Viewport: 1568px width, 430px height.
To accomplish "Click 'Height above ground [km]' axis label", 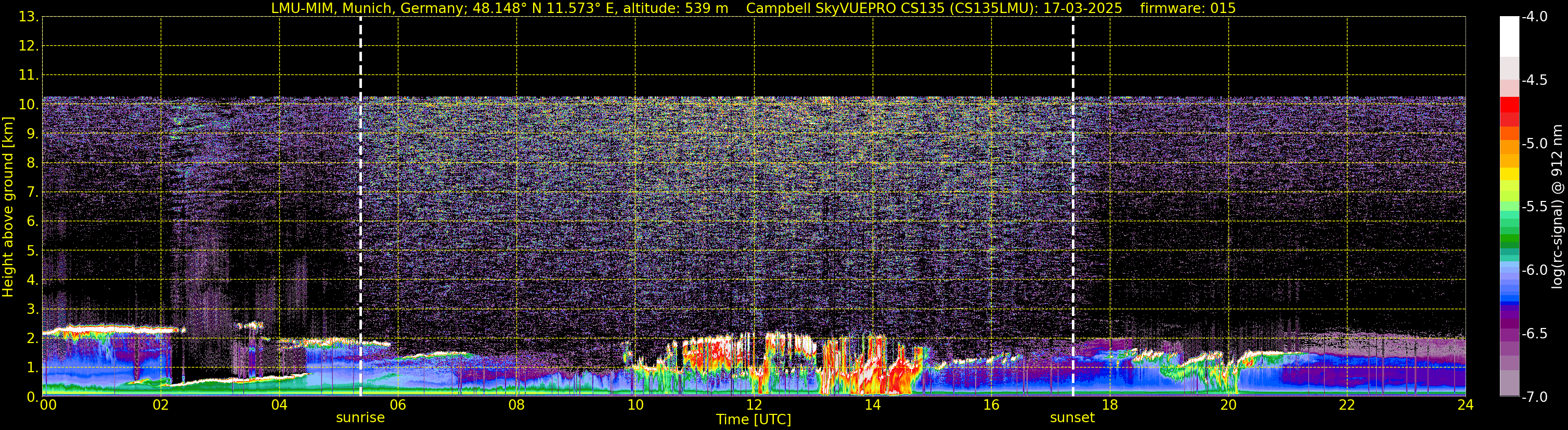I will tap(8, 207).
